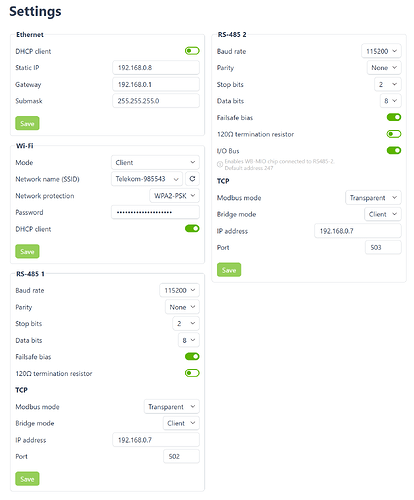Click the RS-485 1 Port field
The width and height of the screenshot is (414, 500).
click(x=181, y=456)
